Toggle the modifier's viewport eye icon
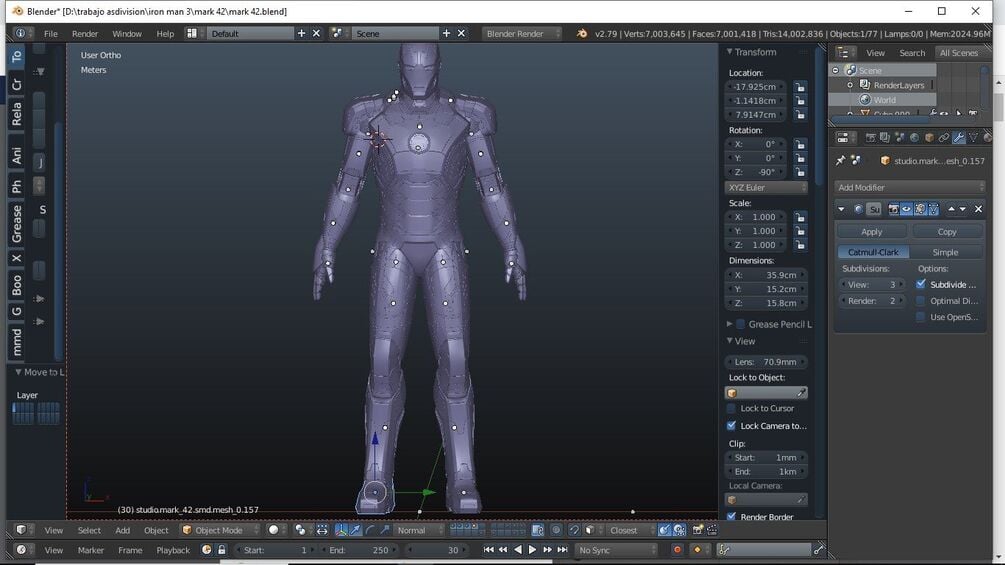Viewport: 1005px width, 565px height. click(906, 209)
